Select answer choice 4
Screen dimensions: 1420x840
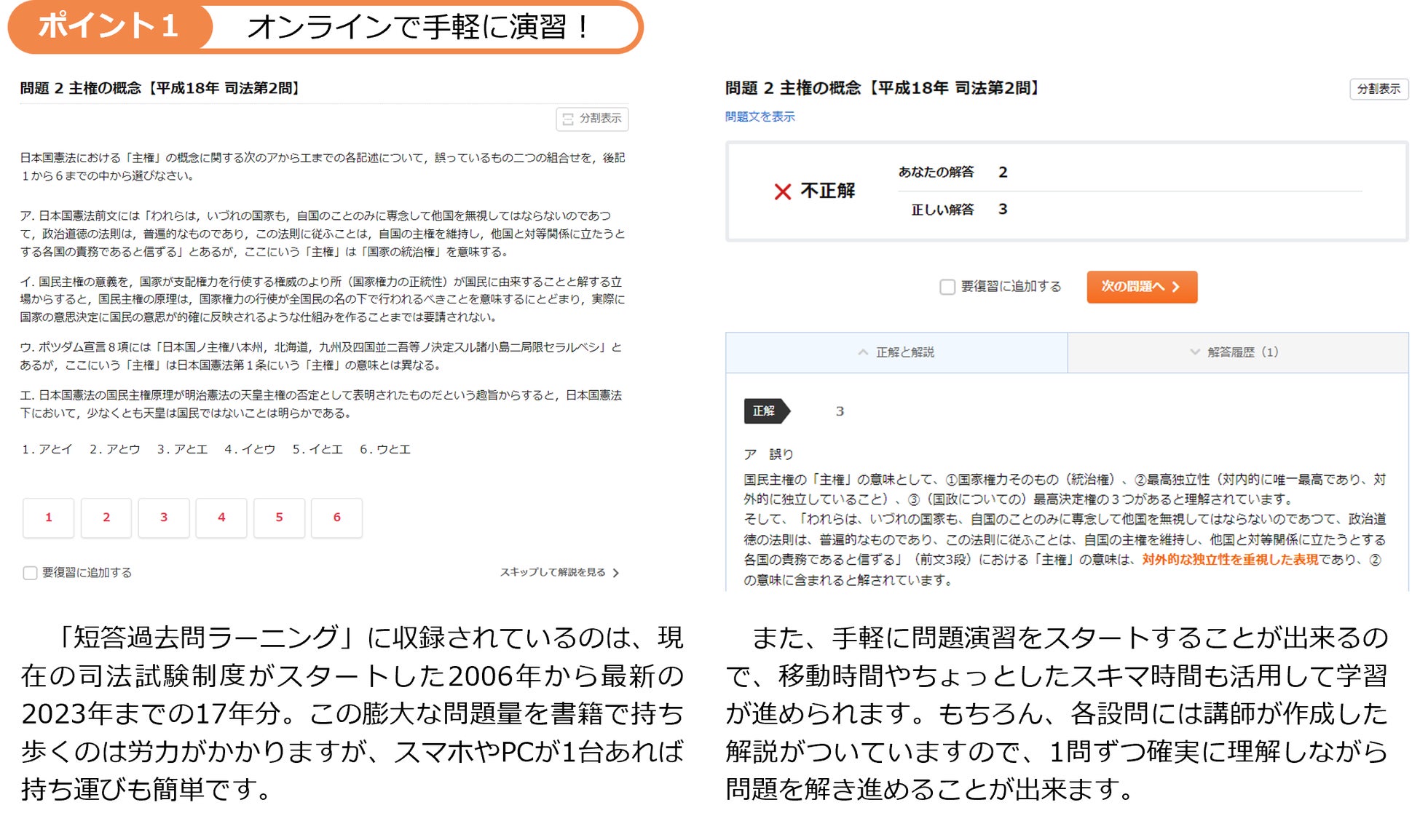pyautogui.click(x=221, y=518)
